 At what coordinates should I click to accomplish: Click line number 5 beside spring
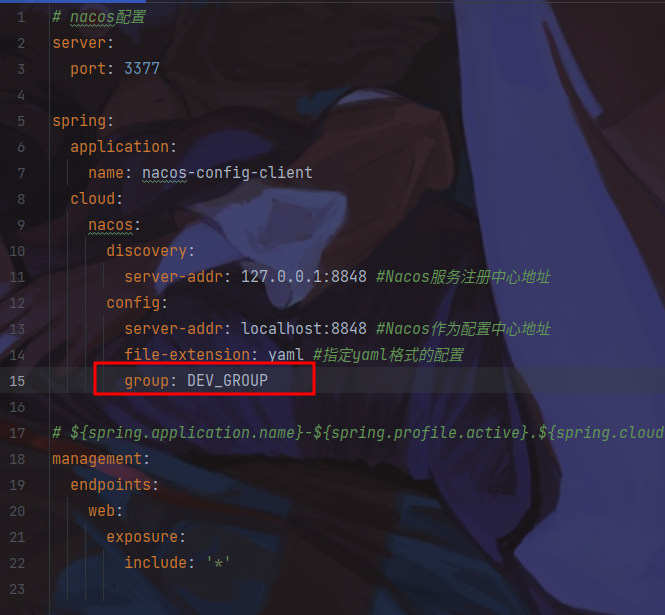(x=21, y=121)
